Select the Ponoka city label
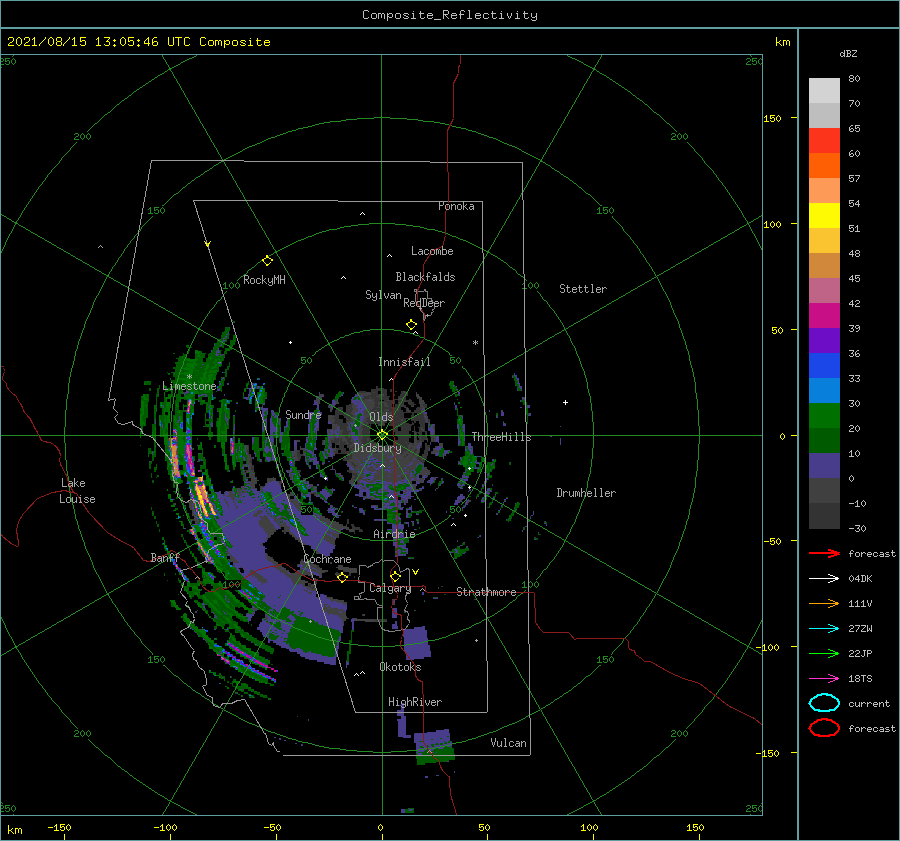Screen dimensions: 900x841 click(x=456, y=206)
